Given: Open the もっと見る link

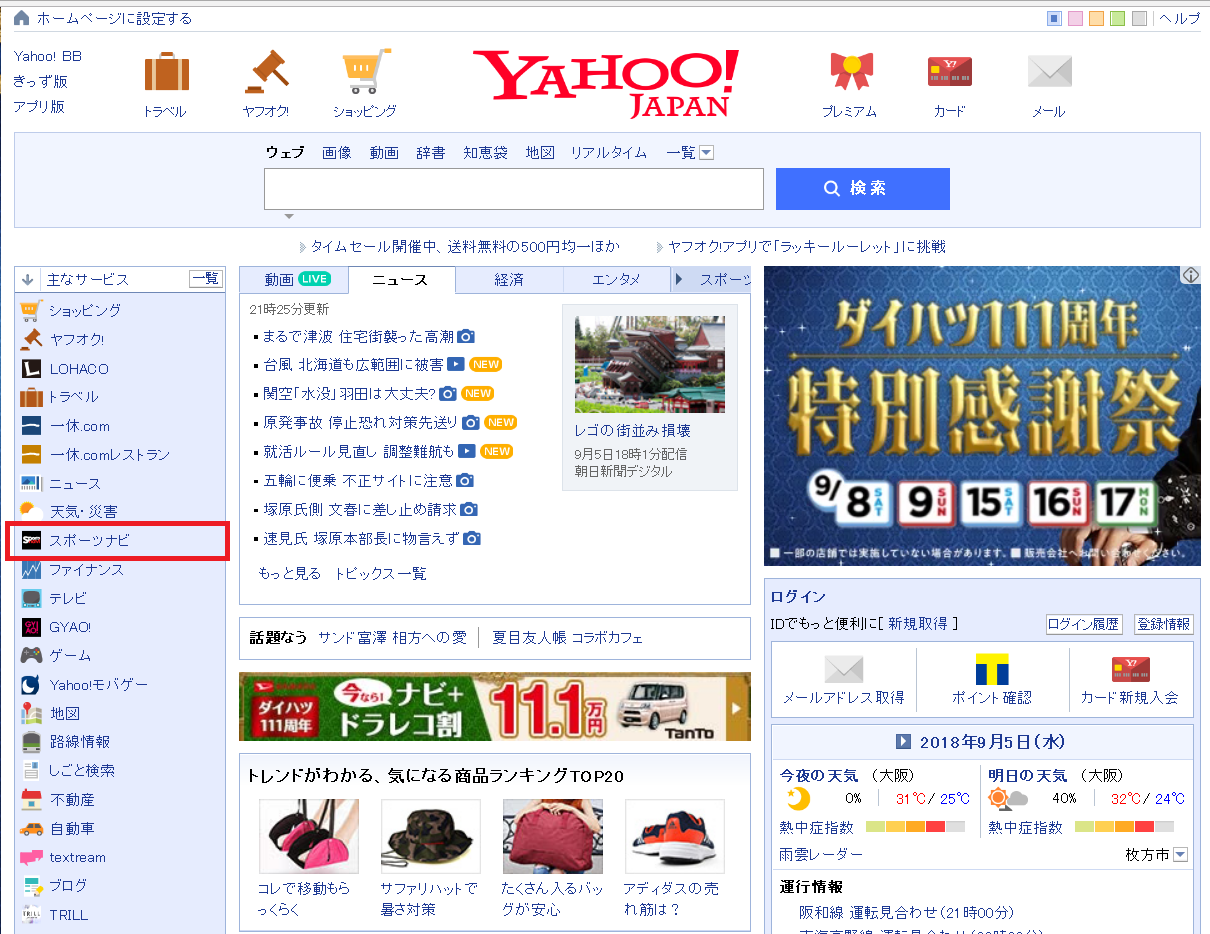Looking at the screenshot, I should [x=290, y=573].
